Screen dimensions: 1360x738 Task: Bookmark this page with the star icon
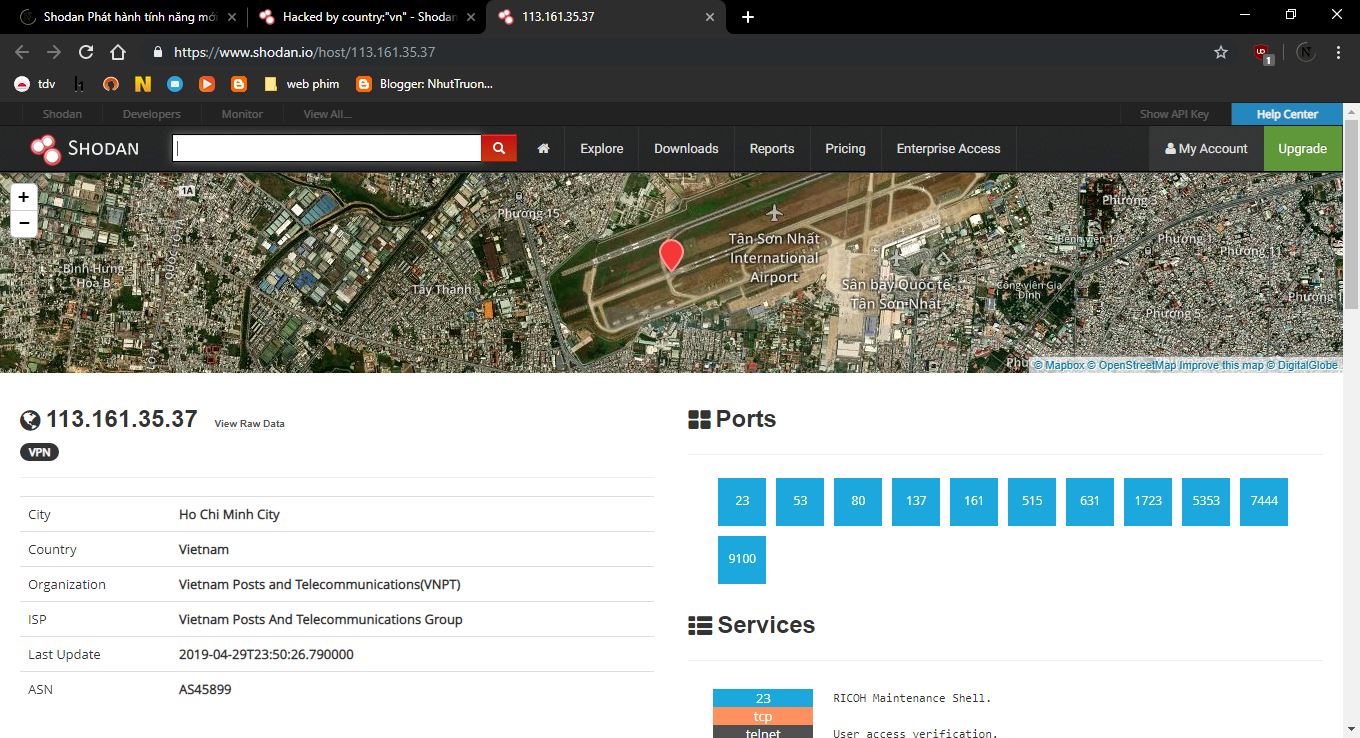click(x=1221, y=52)
